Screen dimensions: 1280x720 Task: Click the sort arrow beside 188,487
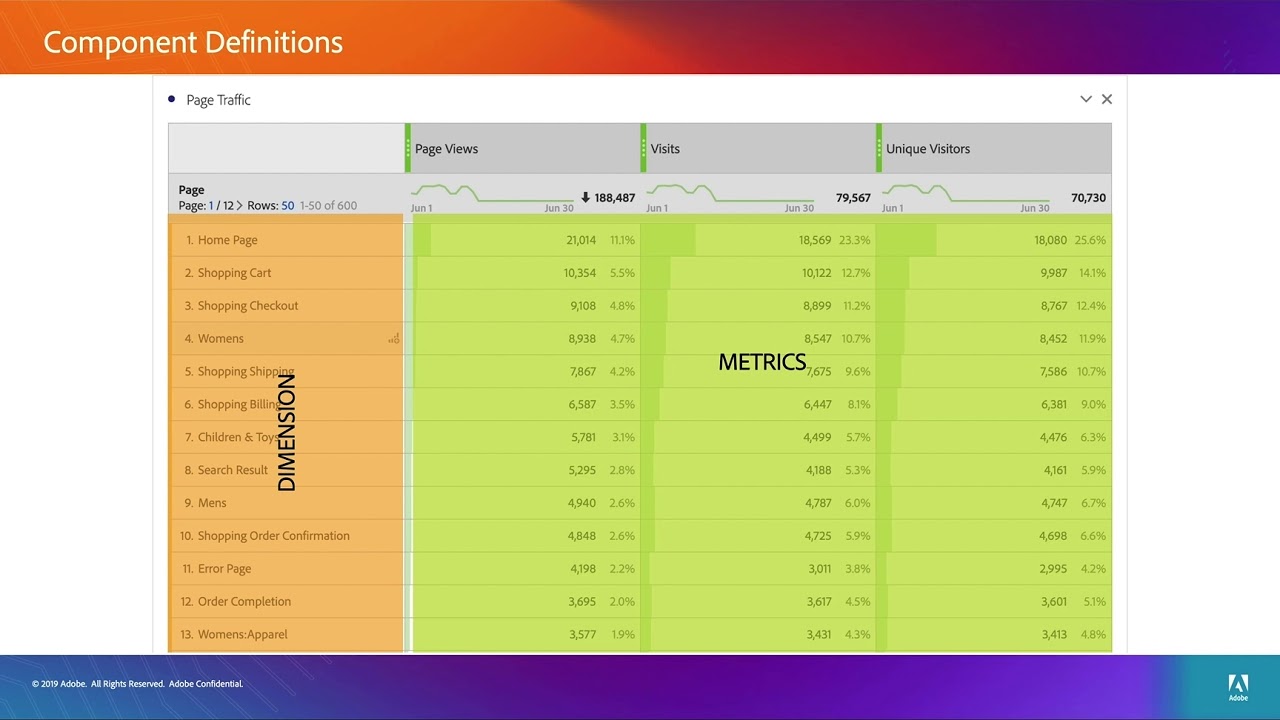[585, 198]
